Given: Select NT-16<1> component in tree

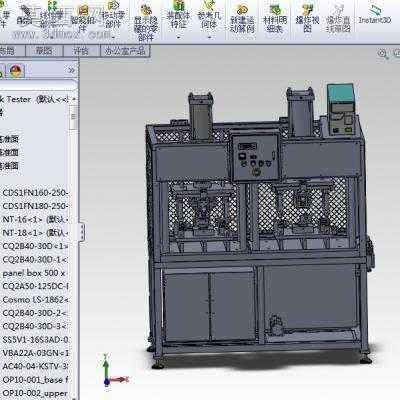Looking at the screenshot, I should [35, 219].
